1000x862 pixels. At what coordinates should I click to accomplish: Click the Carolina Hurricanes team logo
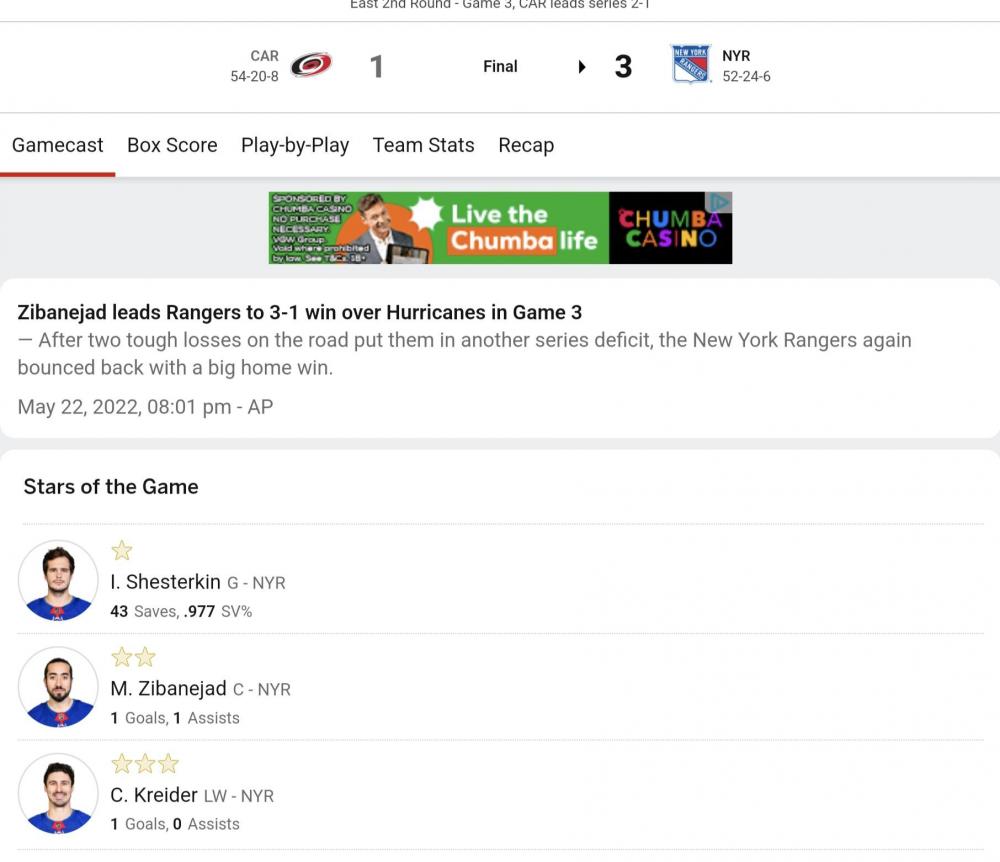[311, 66]
